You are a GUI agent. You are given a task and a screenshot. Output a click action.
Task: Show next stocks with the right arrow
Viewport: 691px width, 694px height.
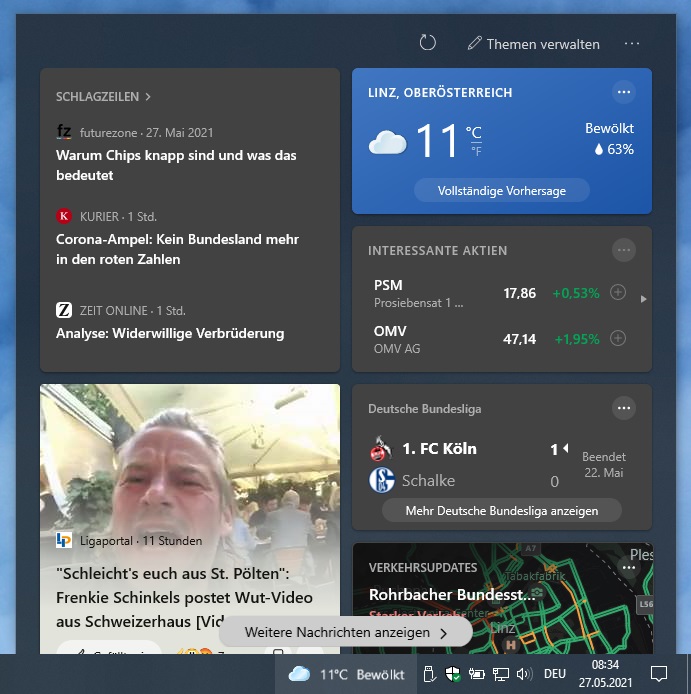click(643, 298)
